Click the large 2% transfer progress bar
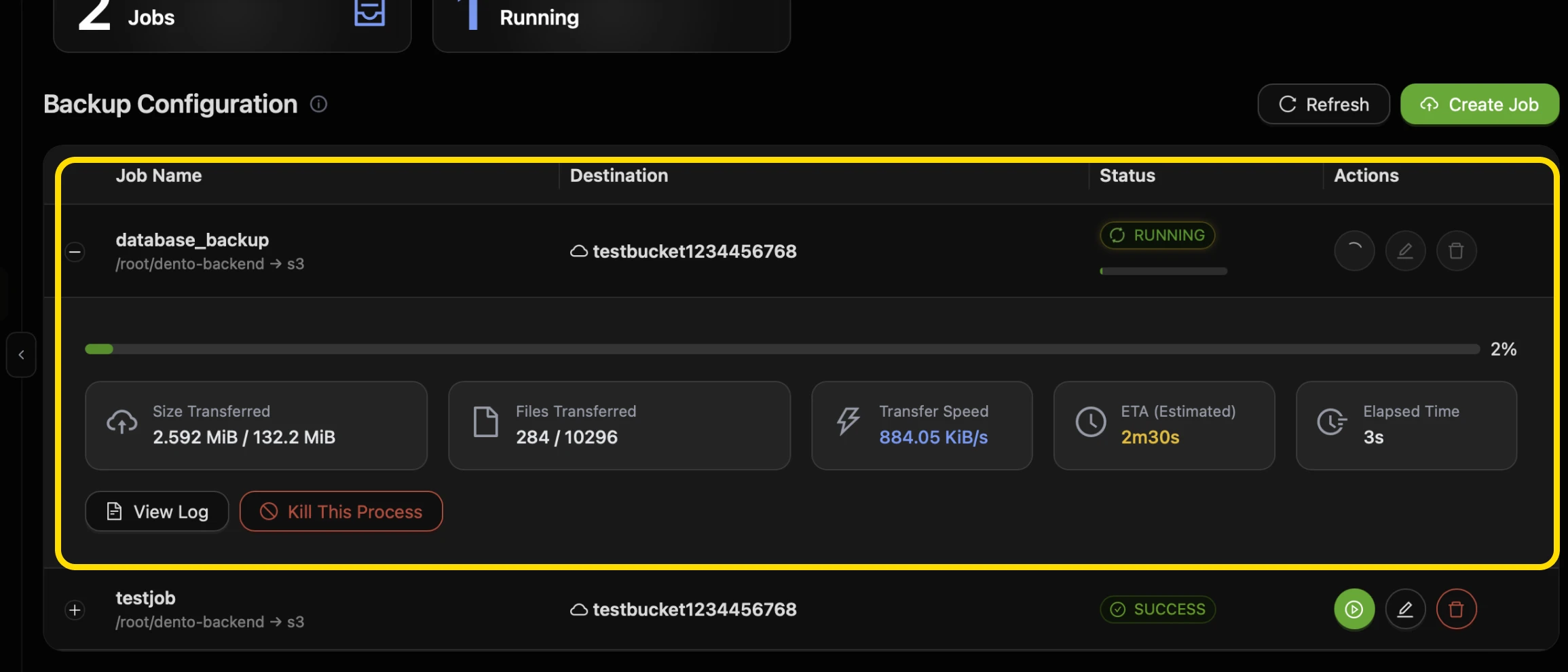 [x=782, y=349]
